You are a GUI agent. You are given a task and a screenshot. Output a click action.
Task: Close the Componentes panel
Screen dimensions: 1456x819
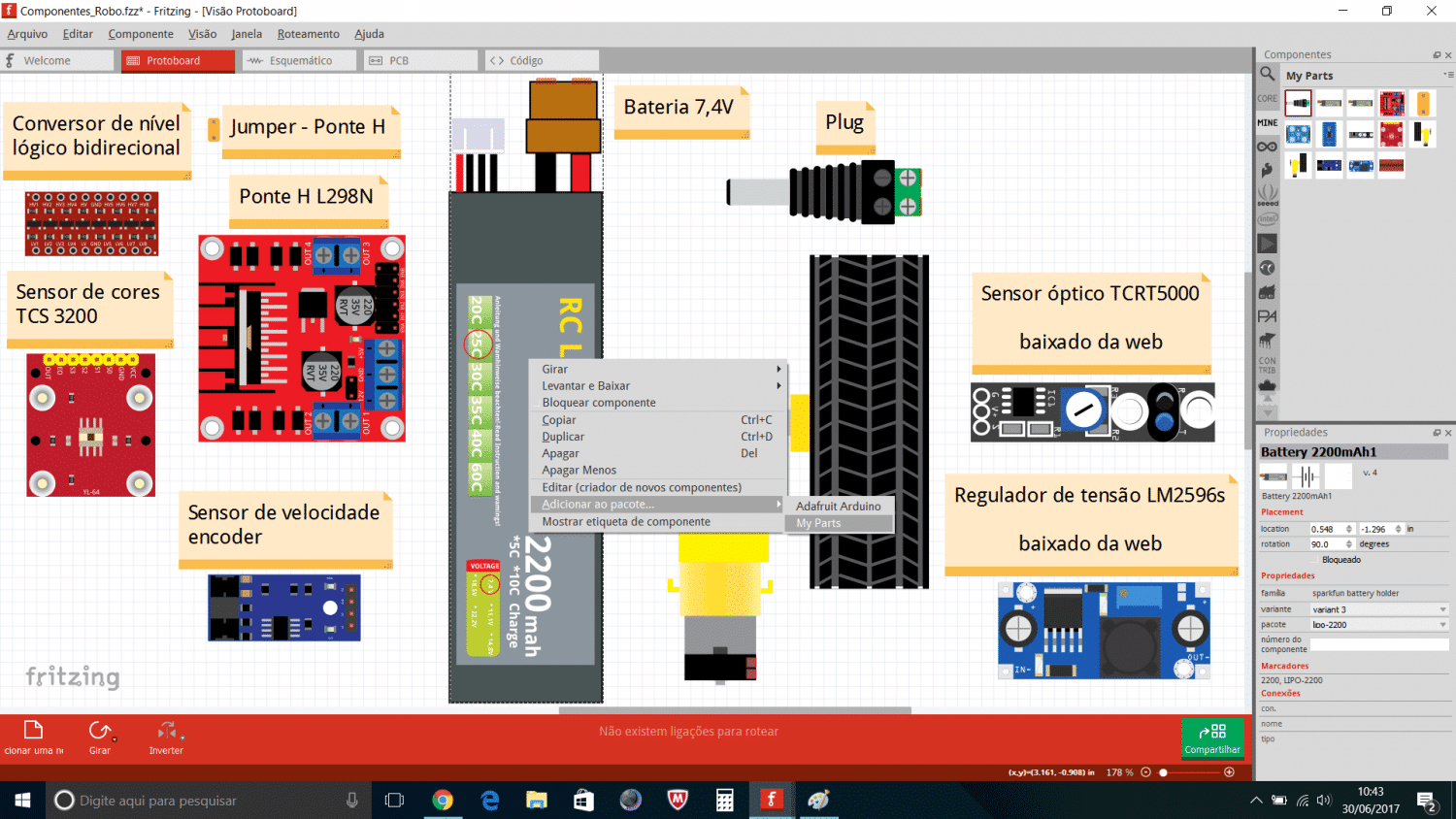(x=1448, y=54)
